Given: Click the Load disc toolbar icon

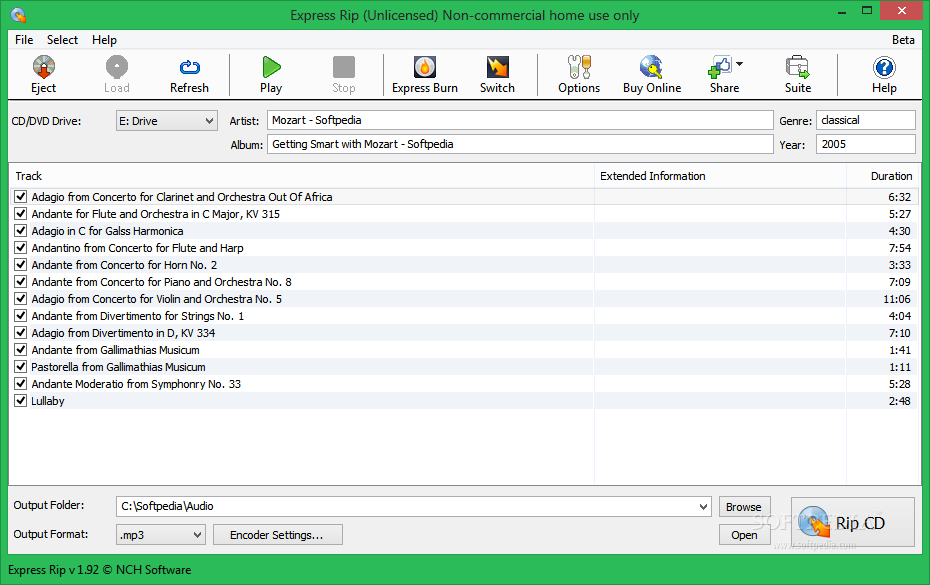Looking at the screenshot, I should coord(117,68).
